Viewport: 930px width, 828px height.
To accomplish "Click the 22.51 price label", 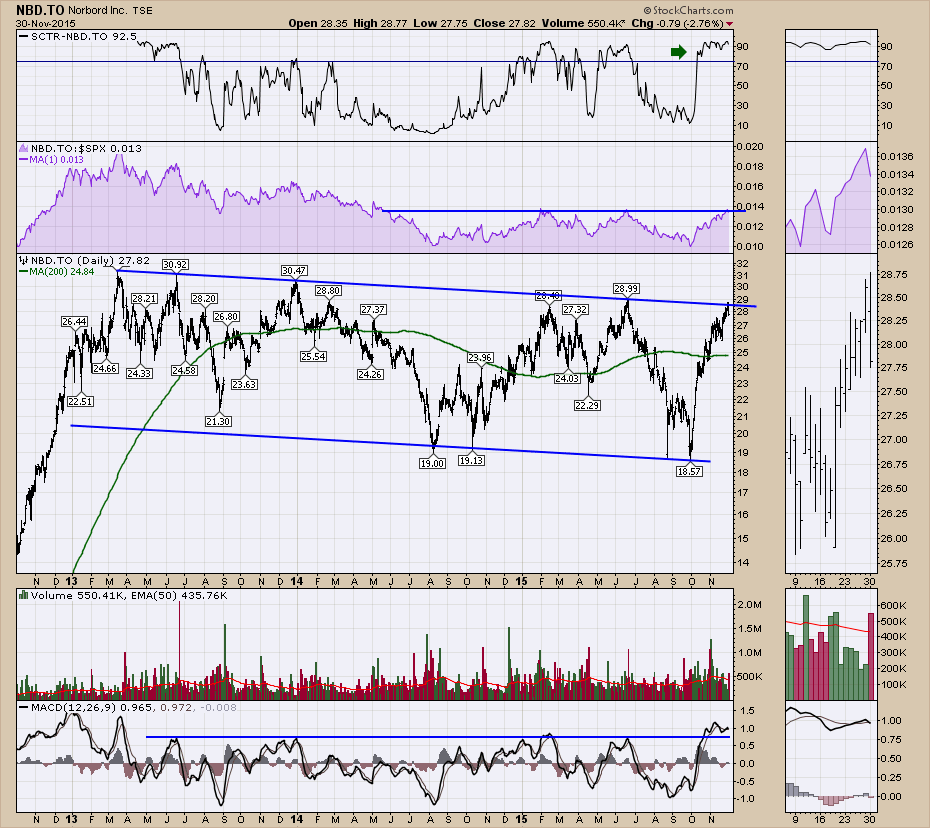I will [80, 401].
